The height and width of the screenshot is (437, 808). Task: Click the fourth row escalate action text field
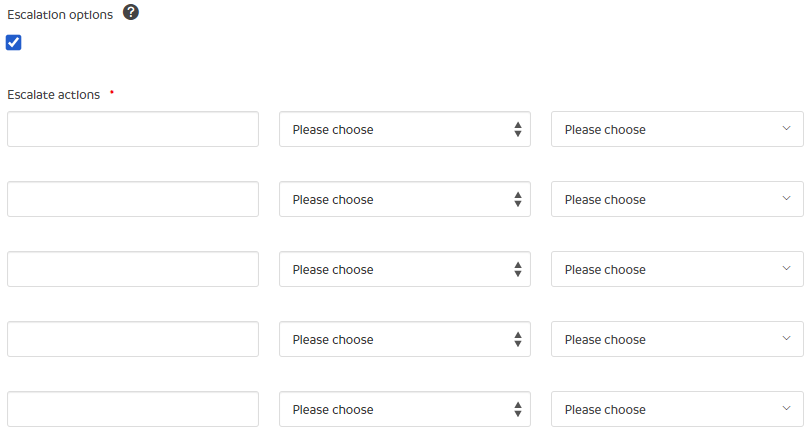coord(133,339)
